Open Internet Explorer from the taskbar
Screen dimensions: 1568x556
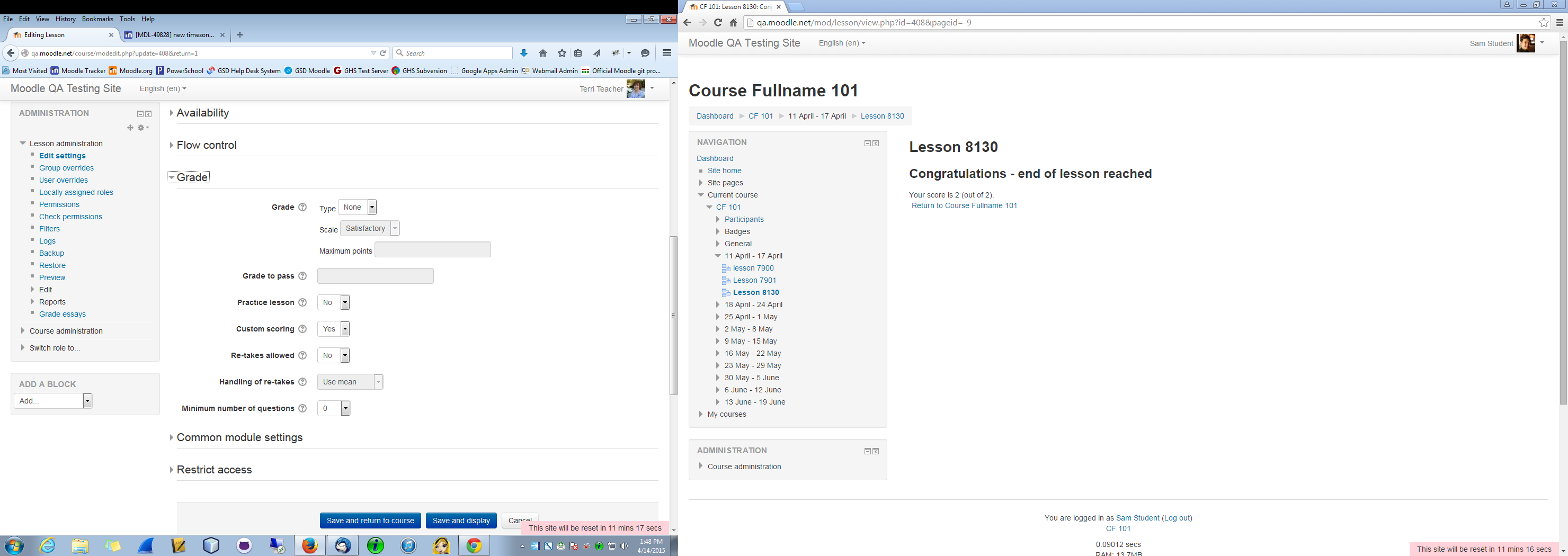click(x=48, y=545)
